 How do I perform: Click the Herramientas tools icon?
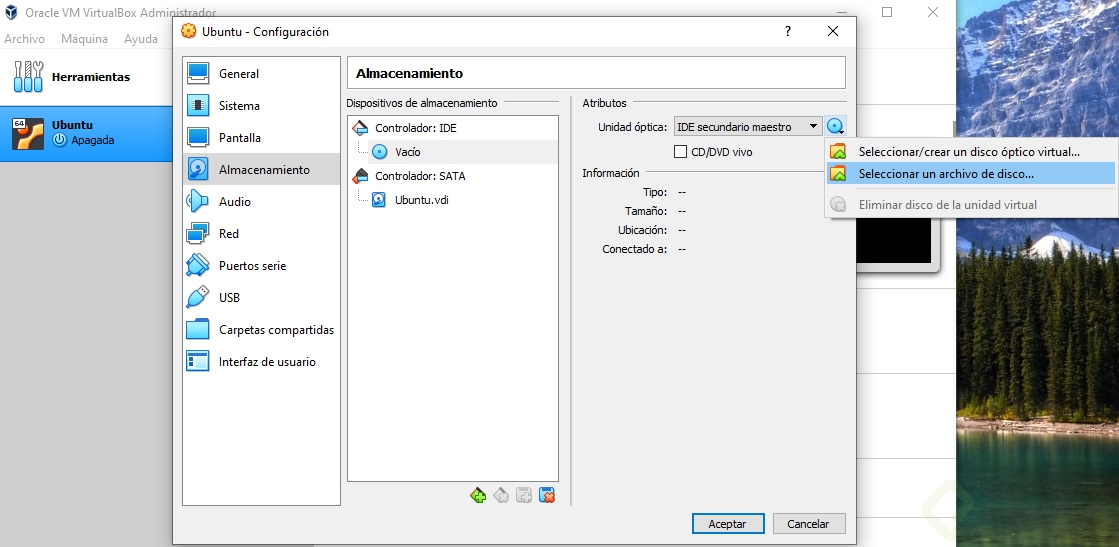point(29,76)
